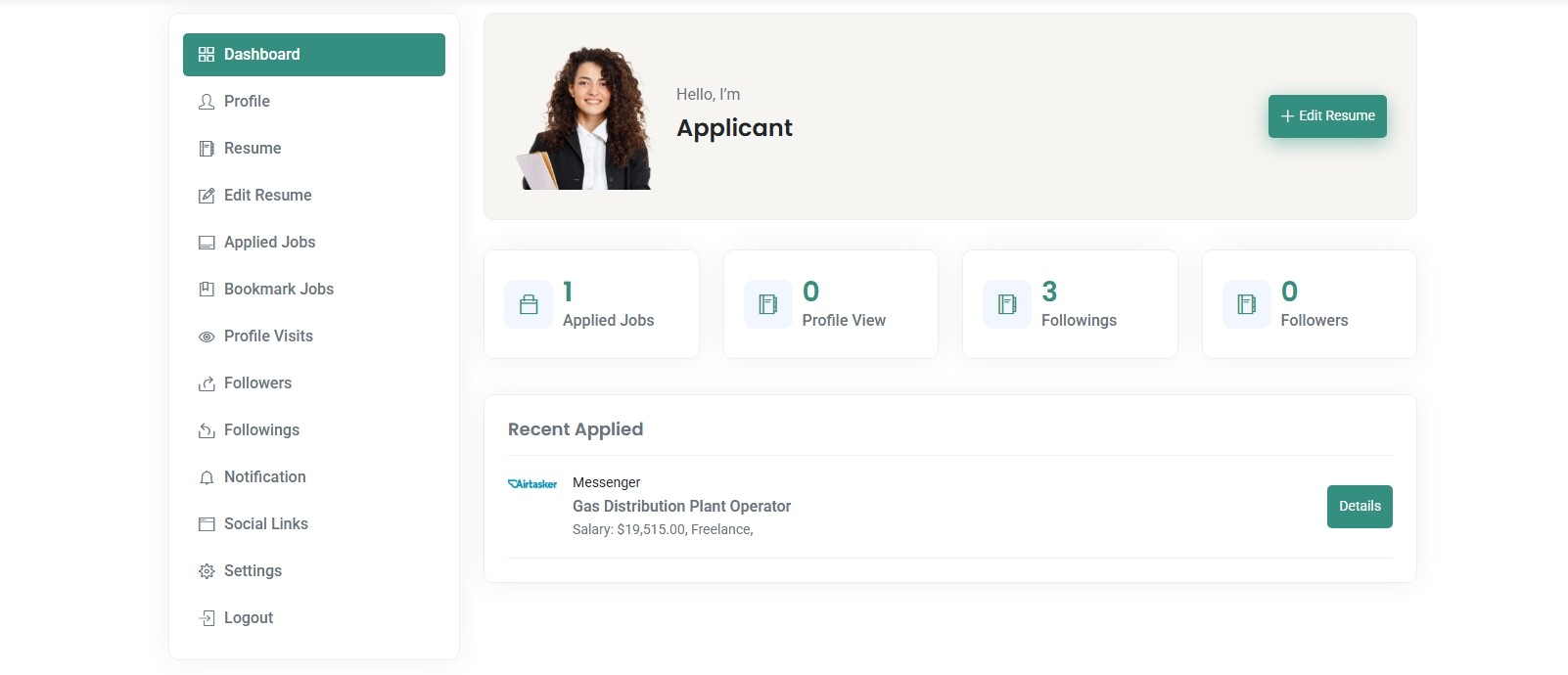This screenshot has width=1568, height=675.
Task: Click the plus icon on Edit Resume button
Action: pyautogui.click(x=1287, y=116)
